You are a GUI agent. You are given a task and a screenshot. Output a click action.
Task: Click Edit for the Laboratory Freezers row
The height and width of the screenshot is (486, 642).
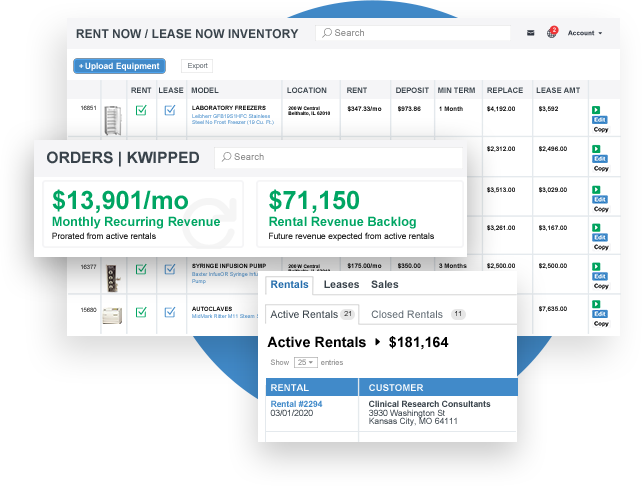click(x=600, y=120)
